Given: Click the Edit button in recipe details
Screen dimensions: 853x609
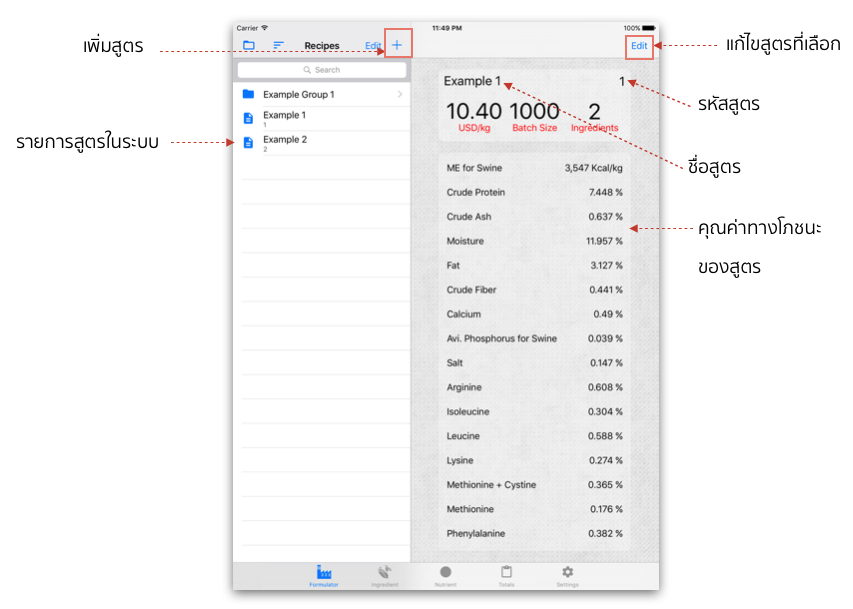Looking at the screenshot, I should pos(639,46).
